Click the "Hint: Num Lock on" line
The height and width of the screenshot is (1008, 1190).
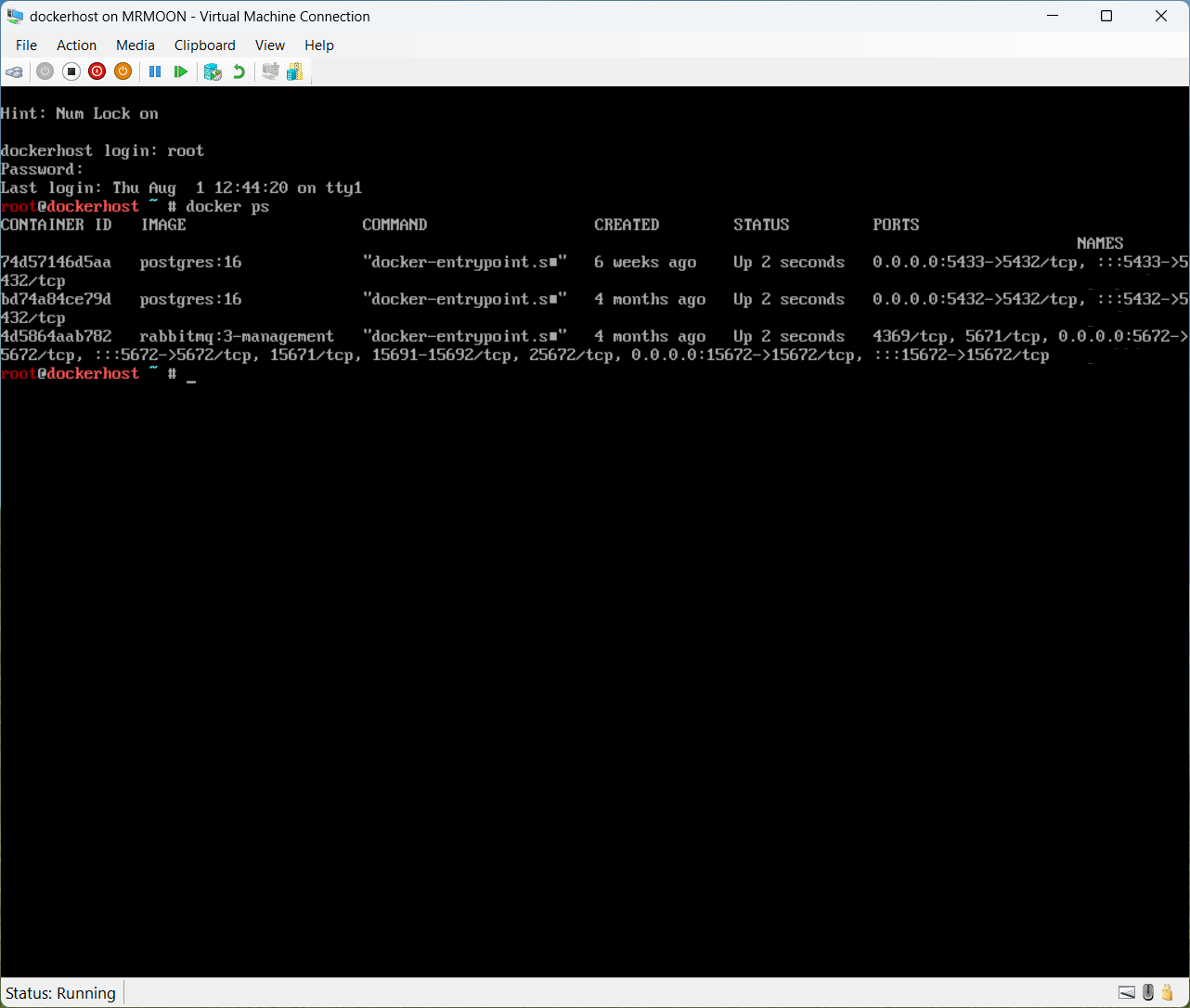coord(79,113)
